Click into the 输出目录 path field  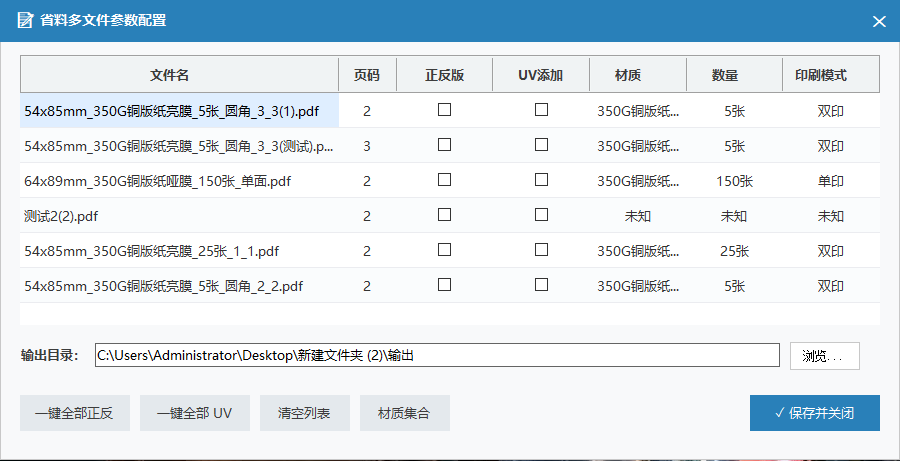(x=437, y=355)
